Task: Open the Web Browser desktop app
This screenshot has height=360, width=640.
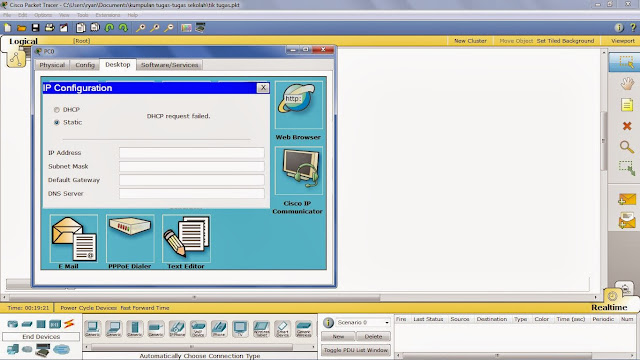Action: tap(298, 105)
